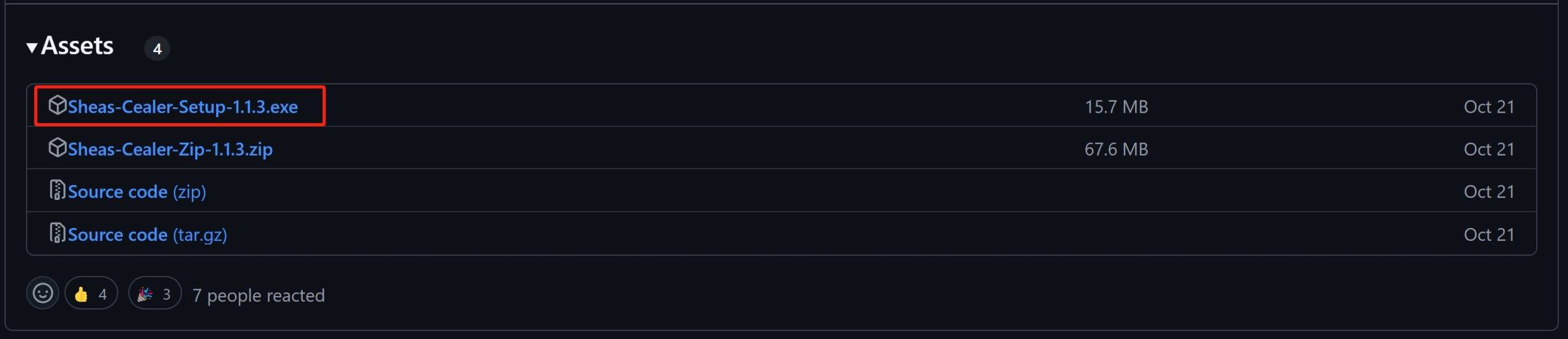This screenshot has width=1568, height=339.
Task: Click the package icon beside Sheas-Cealer-Zip-1.1.3.zip
Action: (x=57, y=148)
